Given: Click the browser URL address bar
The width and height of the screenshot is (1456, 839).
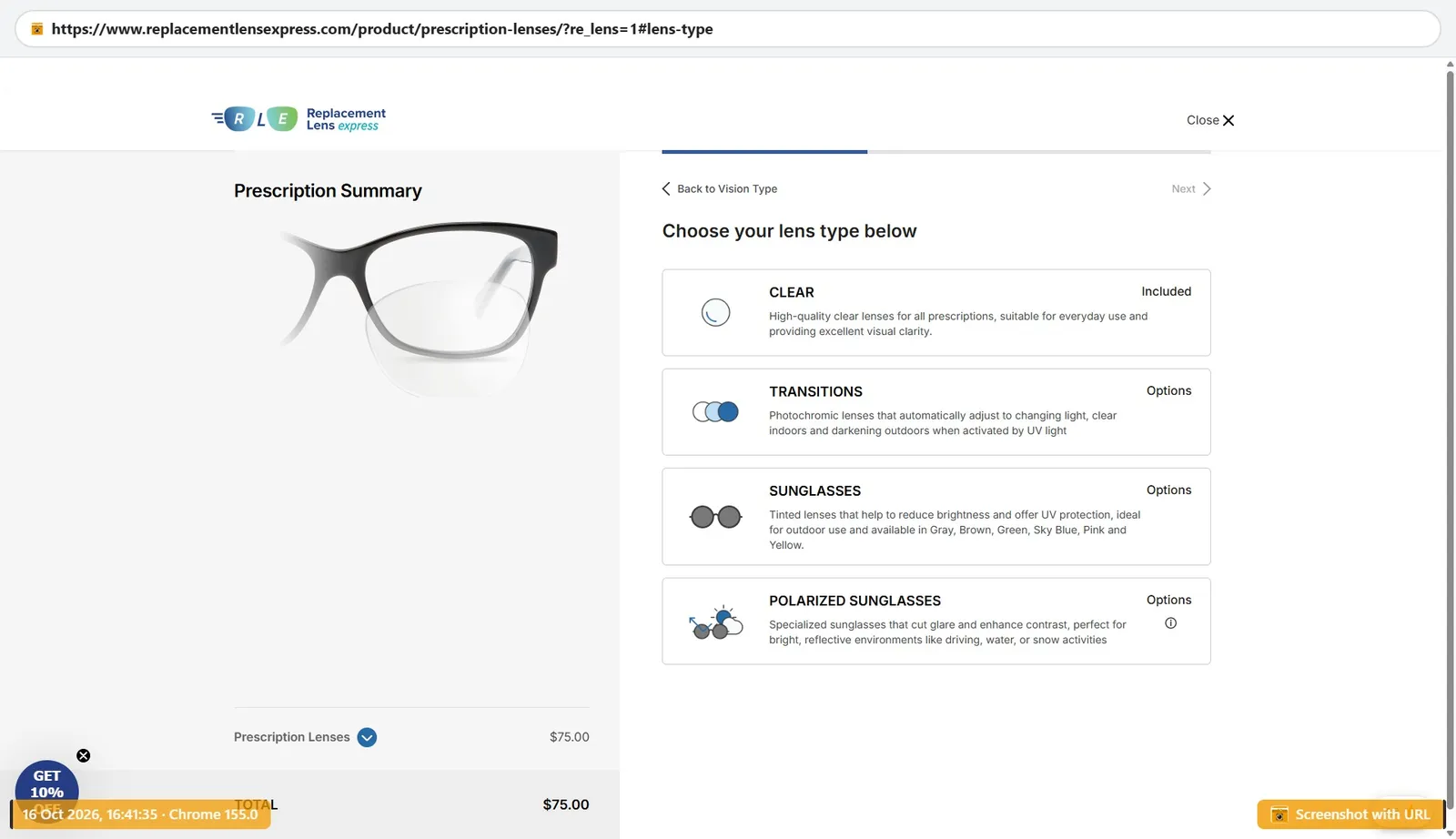Looking at the screenshot, I should 728,29.
